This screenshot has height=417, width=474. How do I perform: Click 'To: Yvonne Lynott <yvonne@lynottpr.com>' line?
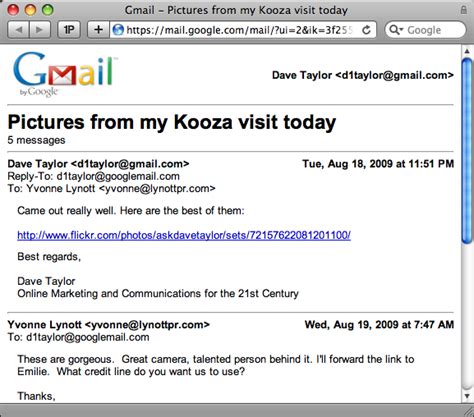pyautogui.click(x=111, y=188)
